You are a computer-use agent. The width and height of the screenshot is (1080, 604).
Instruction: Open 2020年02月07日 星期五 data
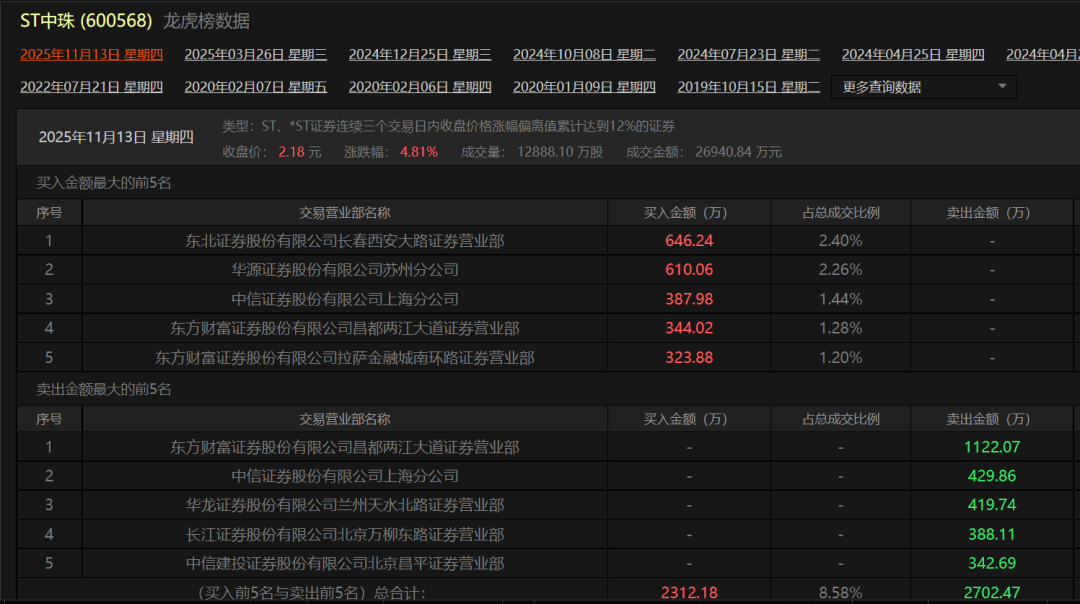(x=256, y=87)
